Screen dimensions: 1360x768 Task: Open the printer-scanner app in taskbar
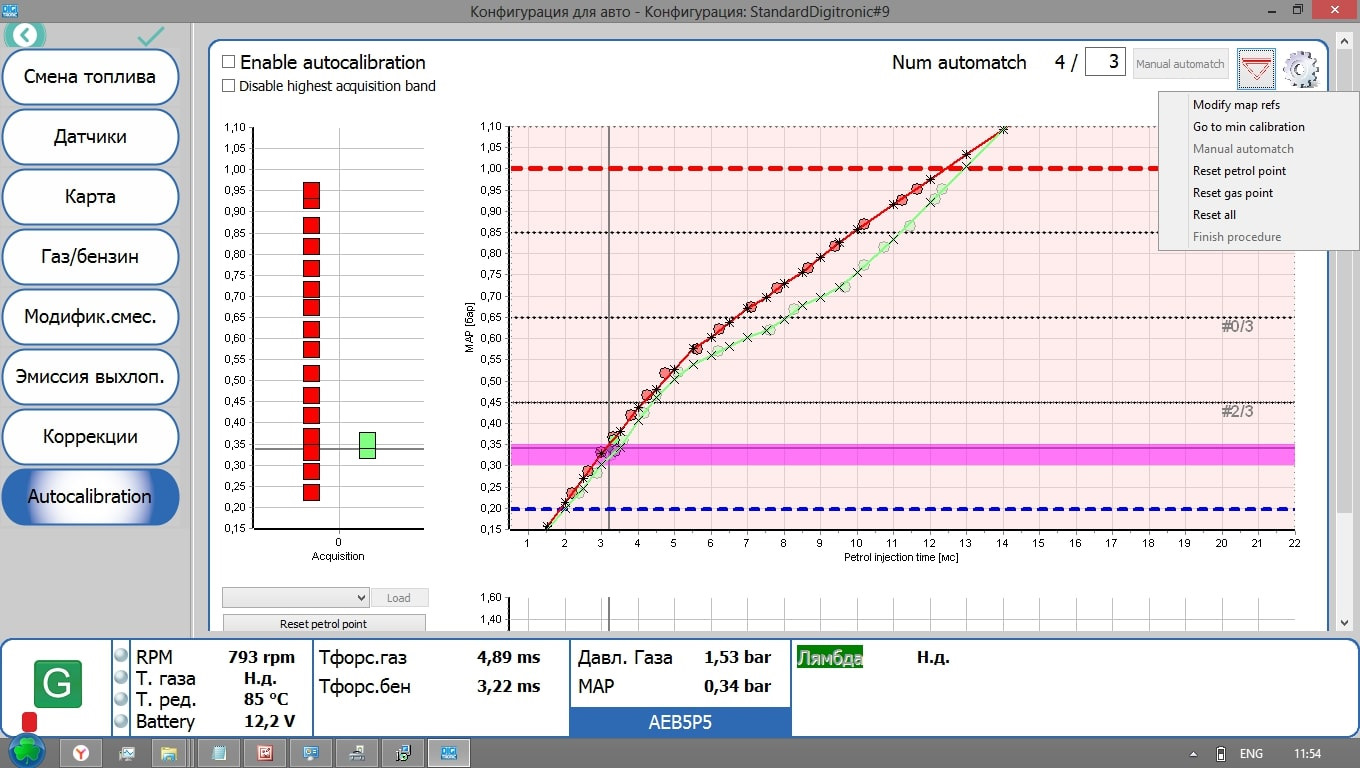[x=357, y=753]
